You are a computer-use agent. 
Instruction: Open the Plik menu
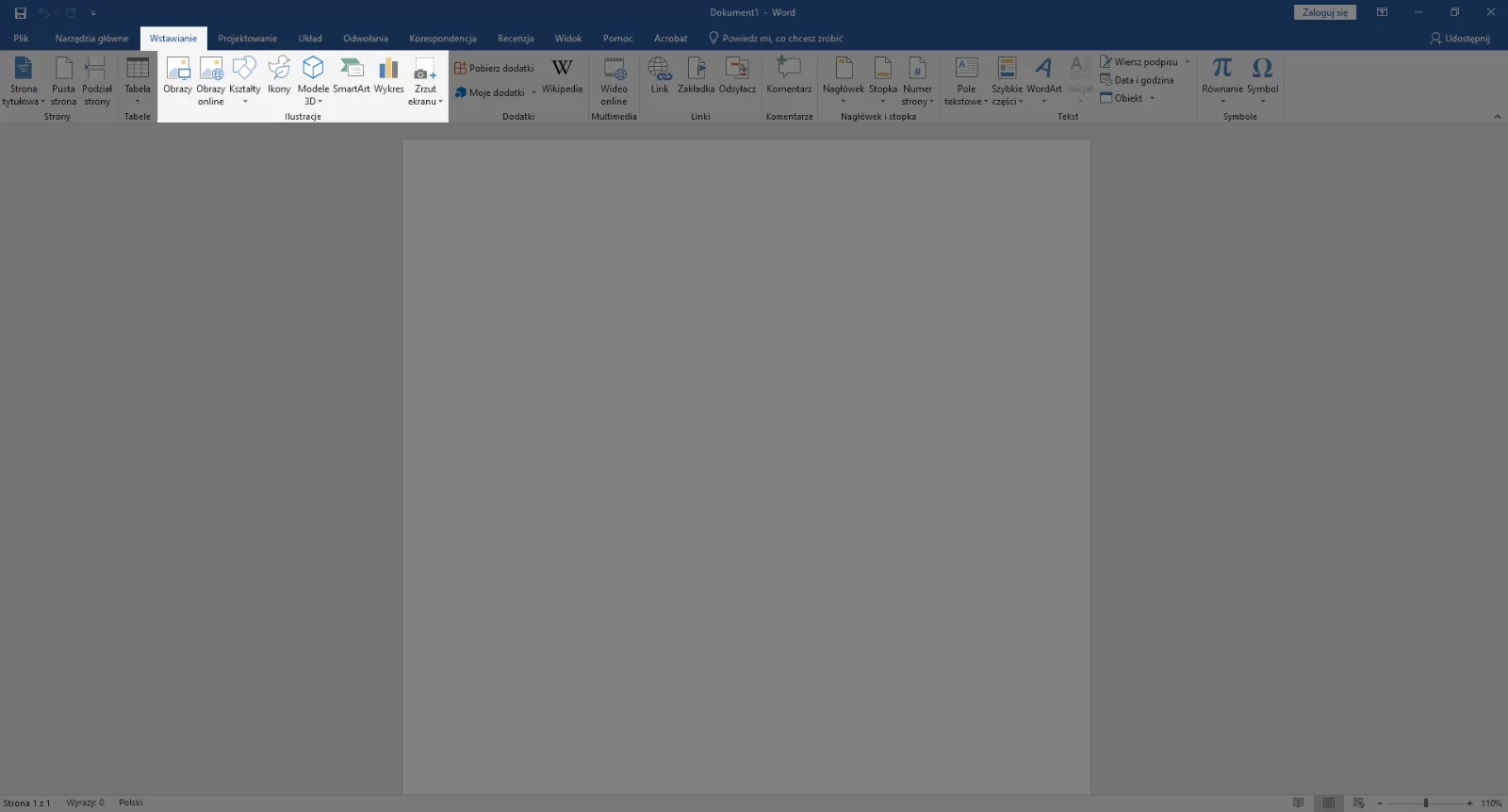(x=22, y=39)
